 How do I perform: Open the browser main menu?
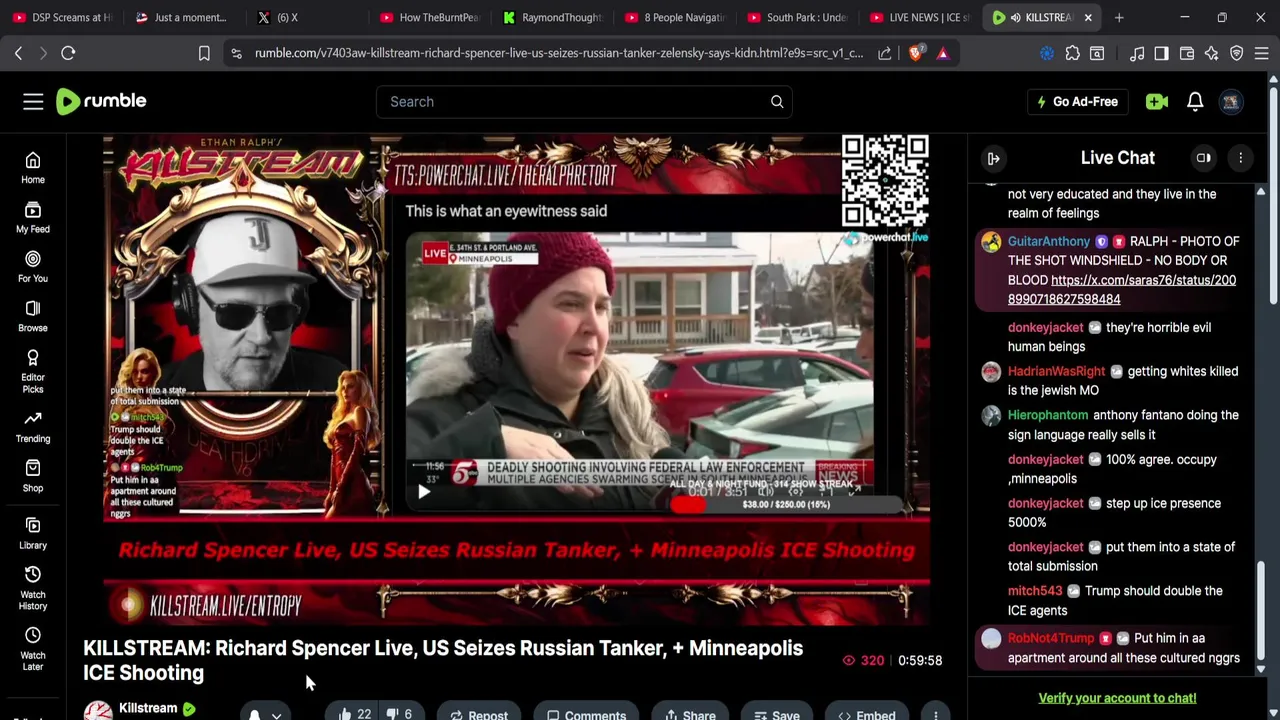[x=1262, y=53]
